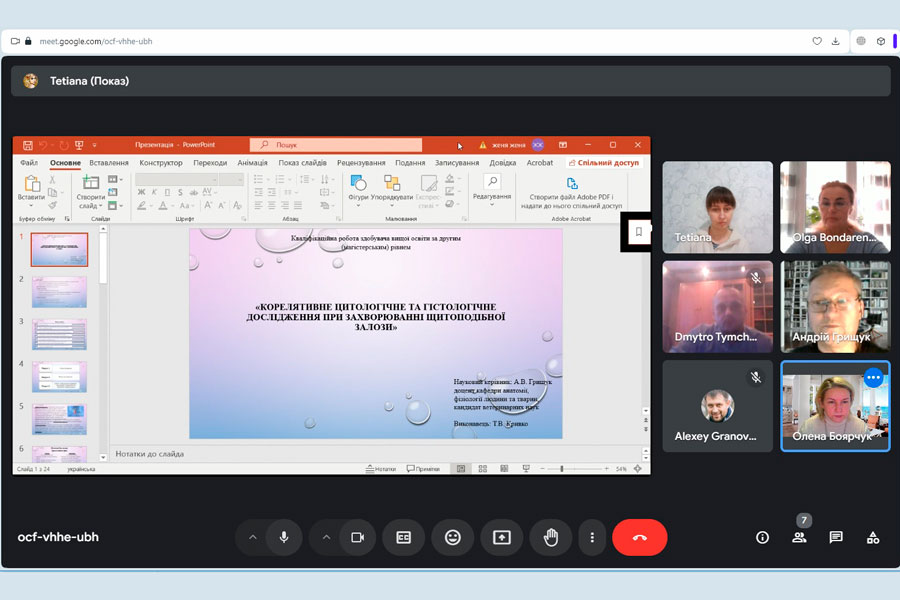900x600 pixels.
Task: Switch to Конструктор ribbon tab
Action: click(161, 162)
